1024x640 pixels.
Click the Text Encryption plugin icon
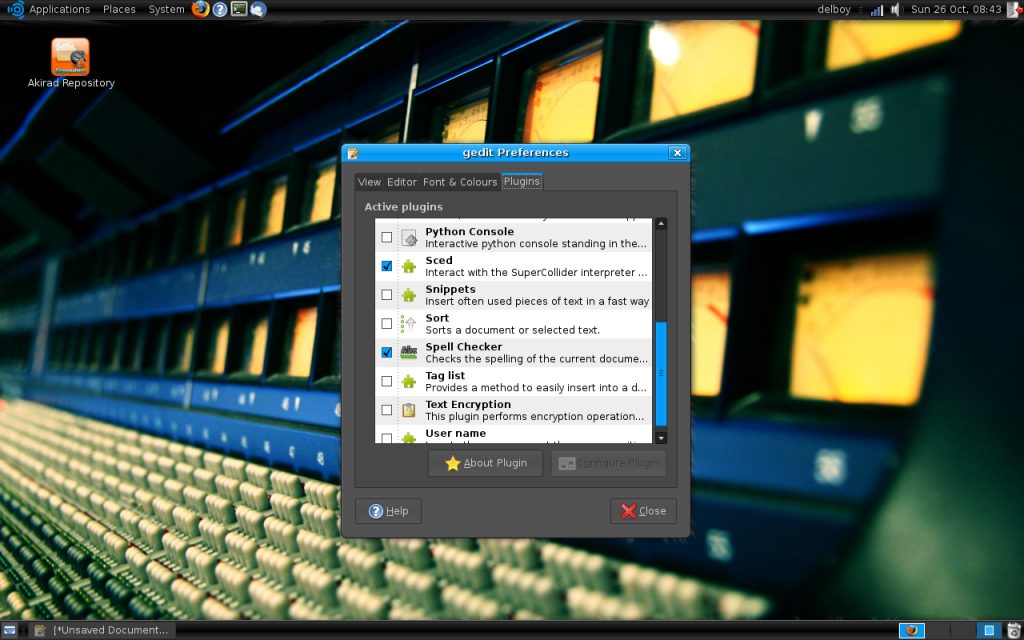coord(409,410)
